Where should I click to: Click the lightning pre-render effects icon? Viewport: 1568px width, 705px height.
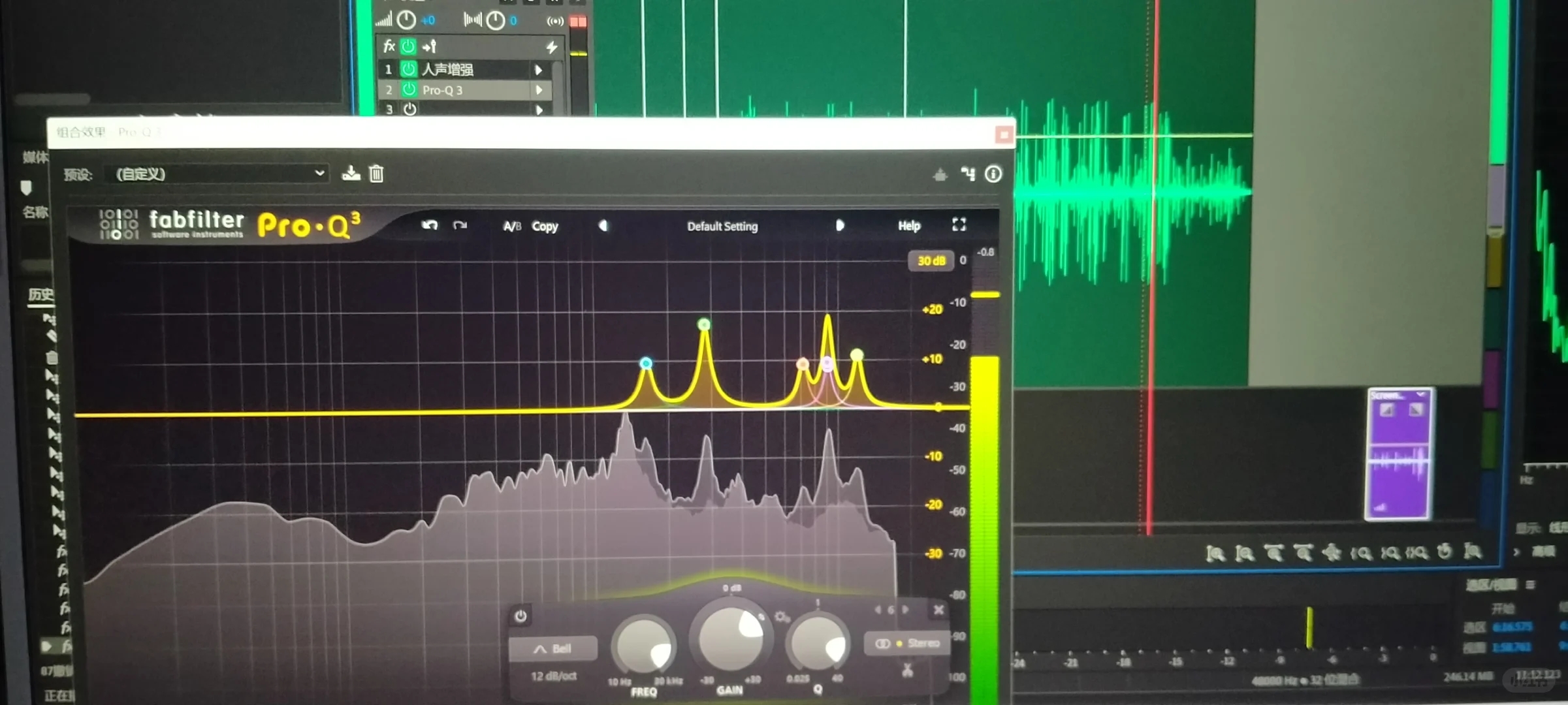point(552,46)
